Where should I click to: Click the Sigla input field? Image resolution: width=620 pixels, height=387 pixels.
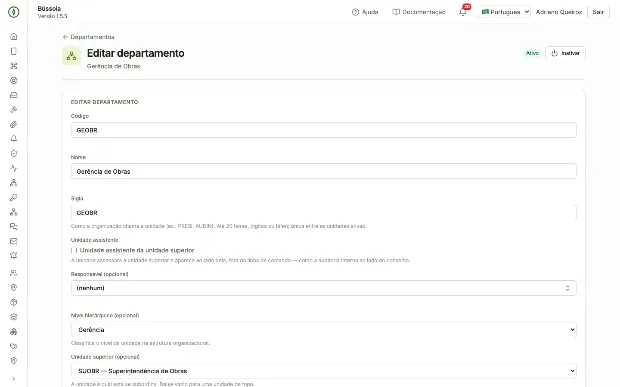point(323,213)
